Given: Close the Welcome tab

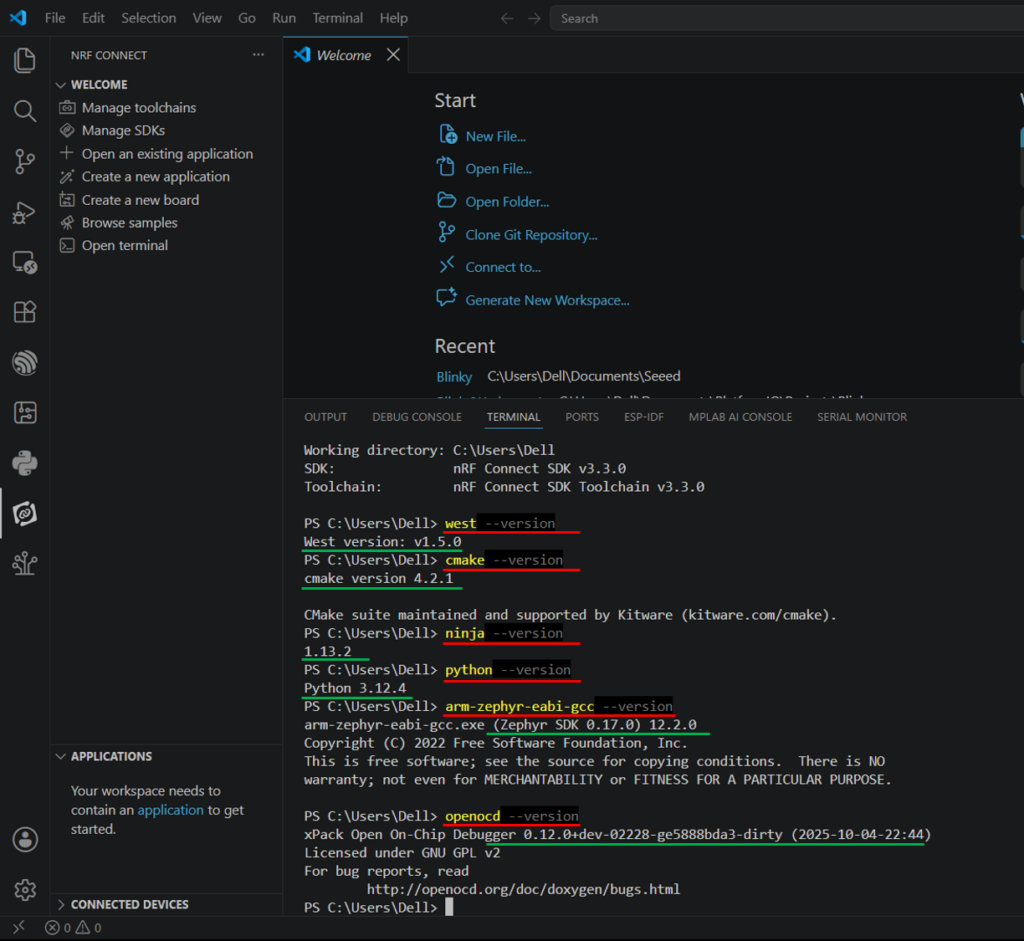Looking at the screenshot, I should pos(393,55).
